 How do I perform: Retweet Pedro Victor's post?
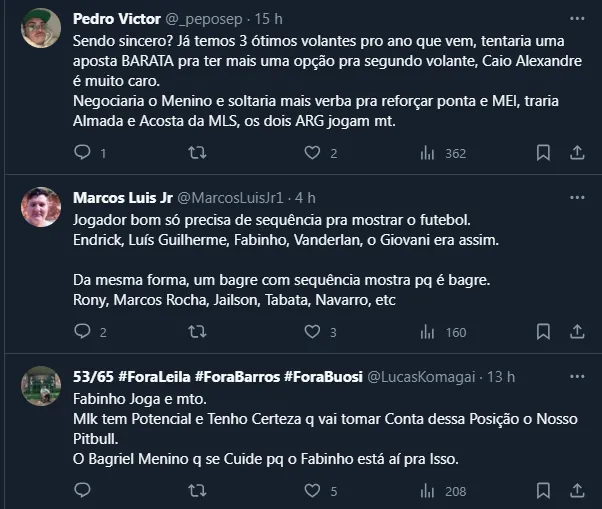pyautogui.click(x=198, y=153)
